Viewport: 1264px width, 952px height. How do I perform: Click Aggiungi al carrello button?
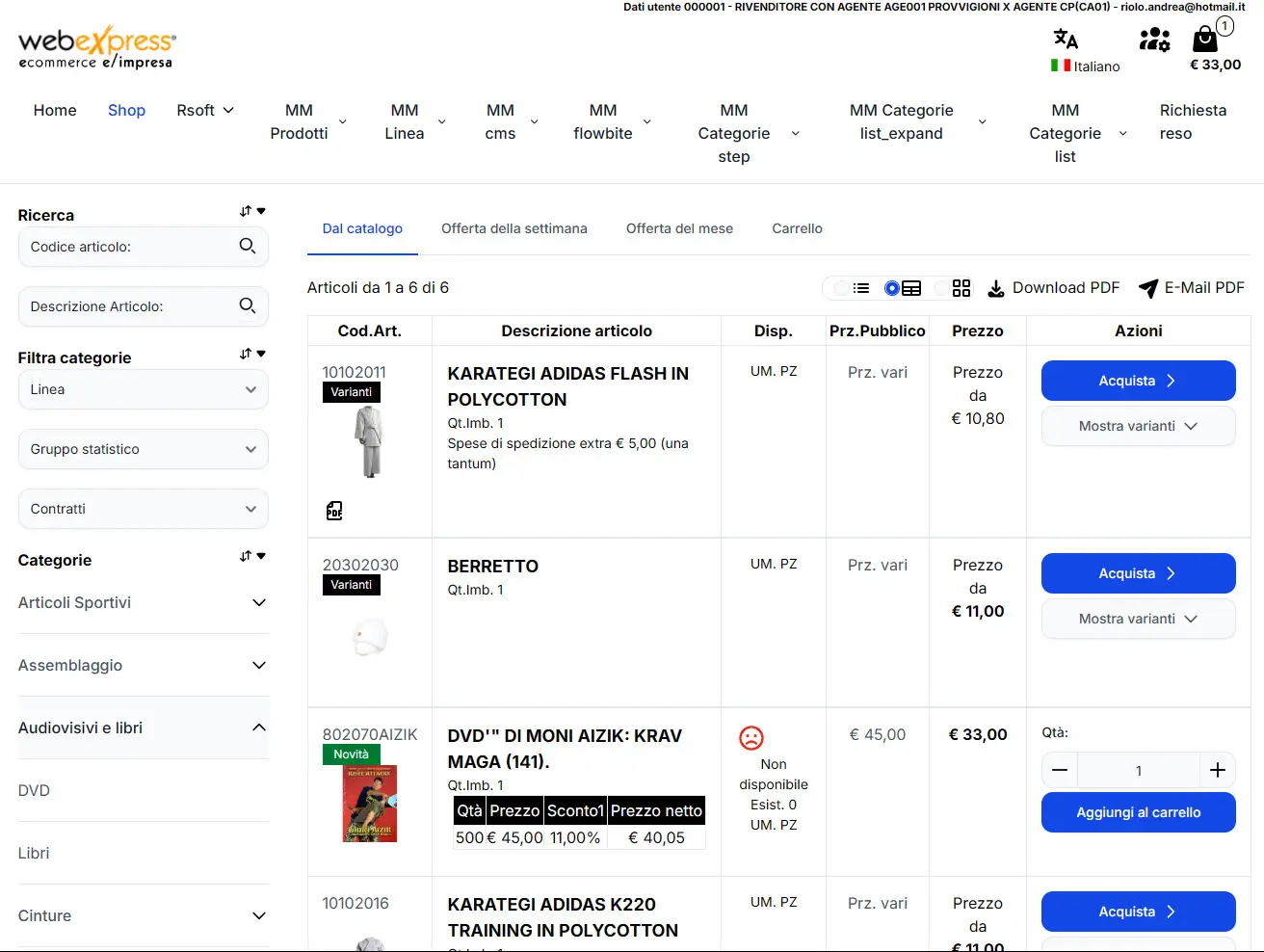(1138, 812)
